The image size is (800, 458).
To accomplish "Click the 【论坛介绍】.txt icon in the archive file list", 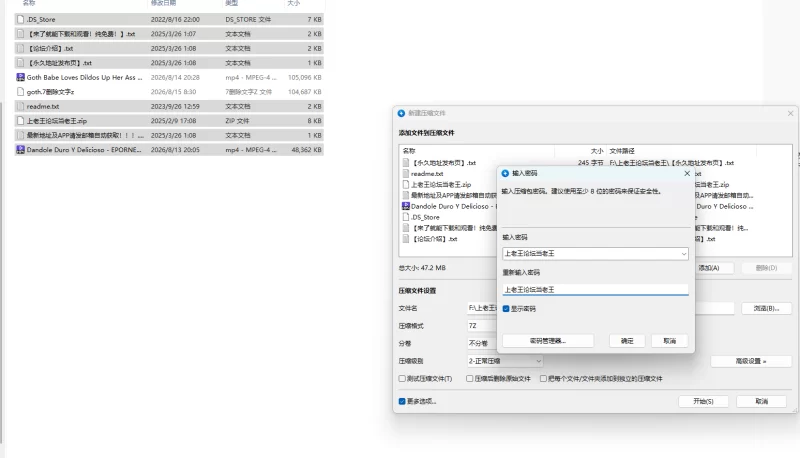I will click(406, 239).
